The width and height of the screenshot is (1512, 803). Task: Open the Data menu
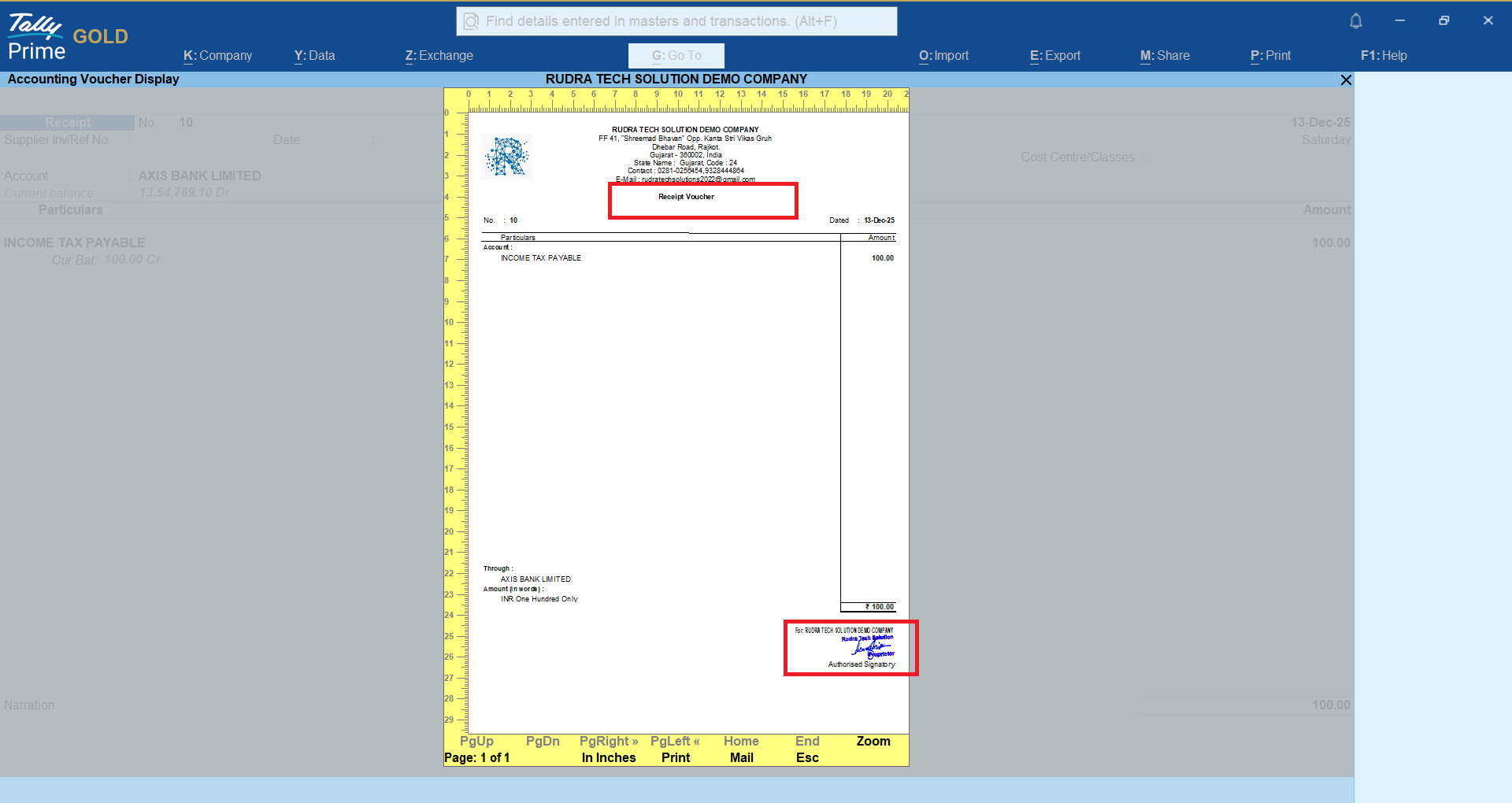pyautogui.click(x=314, y=56)
